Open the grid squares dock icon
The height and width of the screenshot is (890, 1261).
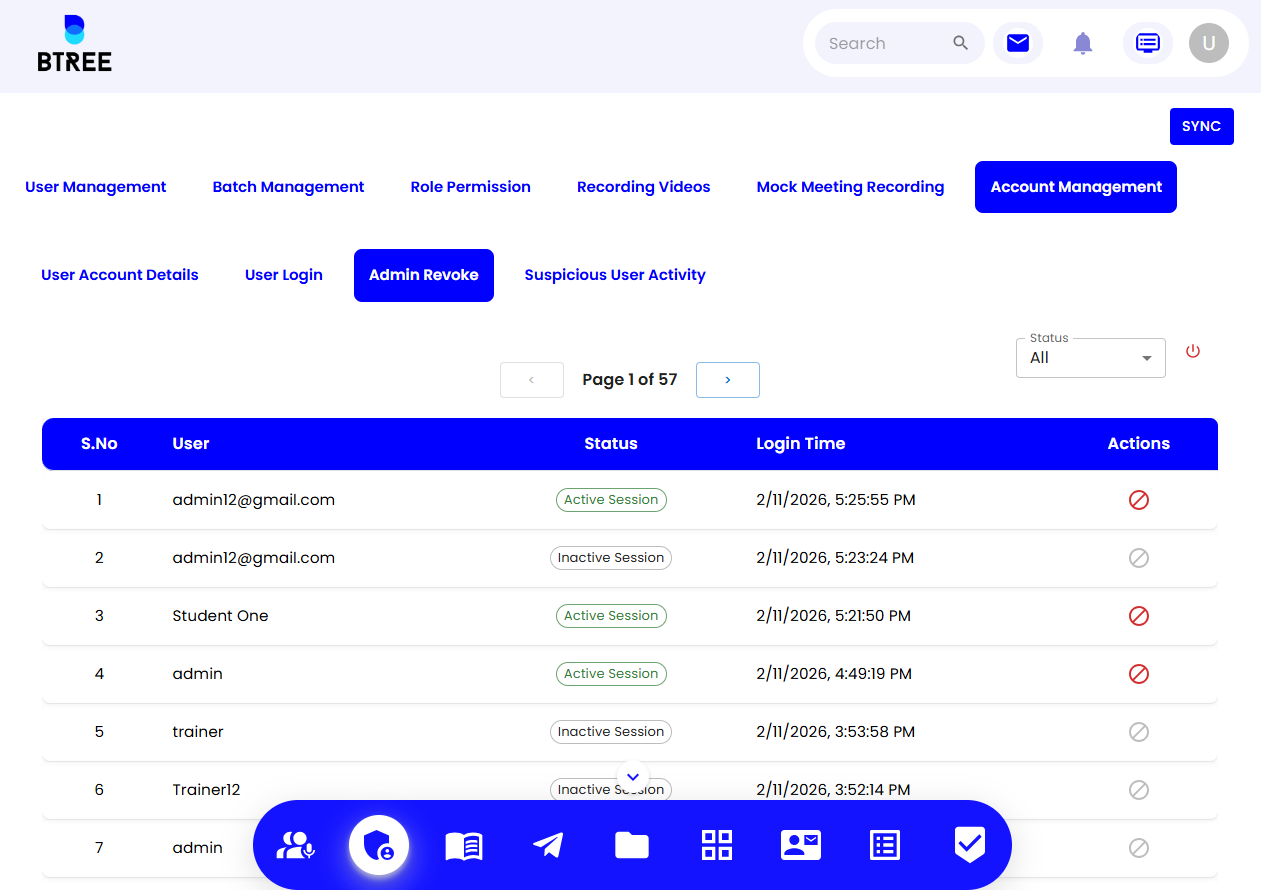[717, 846]
